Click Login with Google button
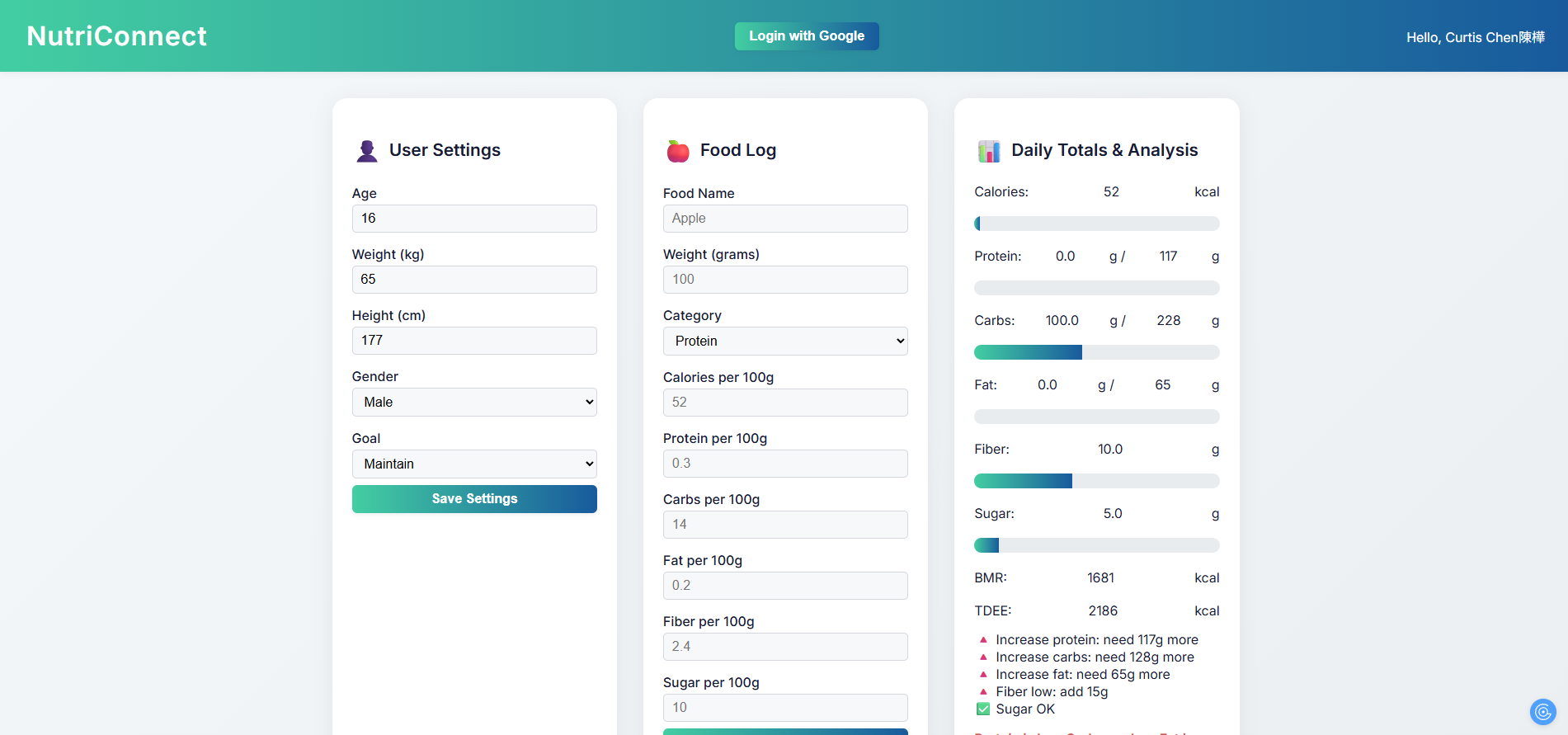This screenshot has width=1568, height=735. [x=807, y=36]
